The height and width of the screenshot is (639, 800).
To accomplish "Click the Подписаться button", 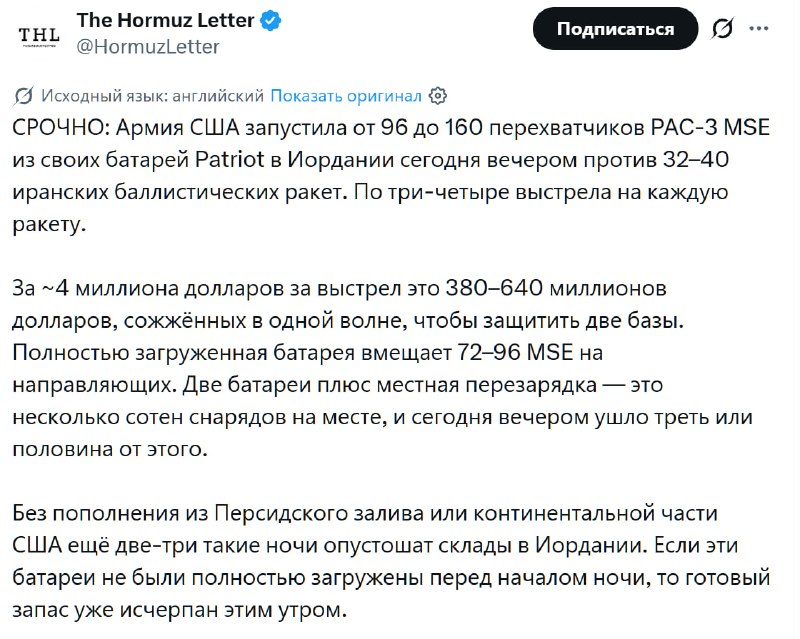I will [615, 29].
